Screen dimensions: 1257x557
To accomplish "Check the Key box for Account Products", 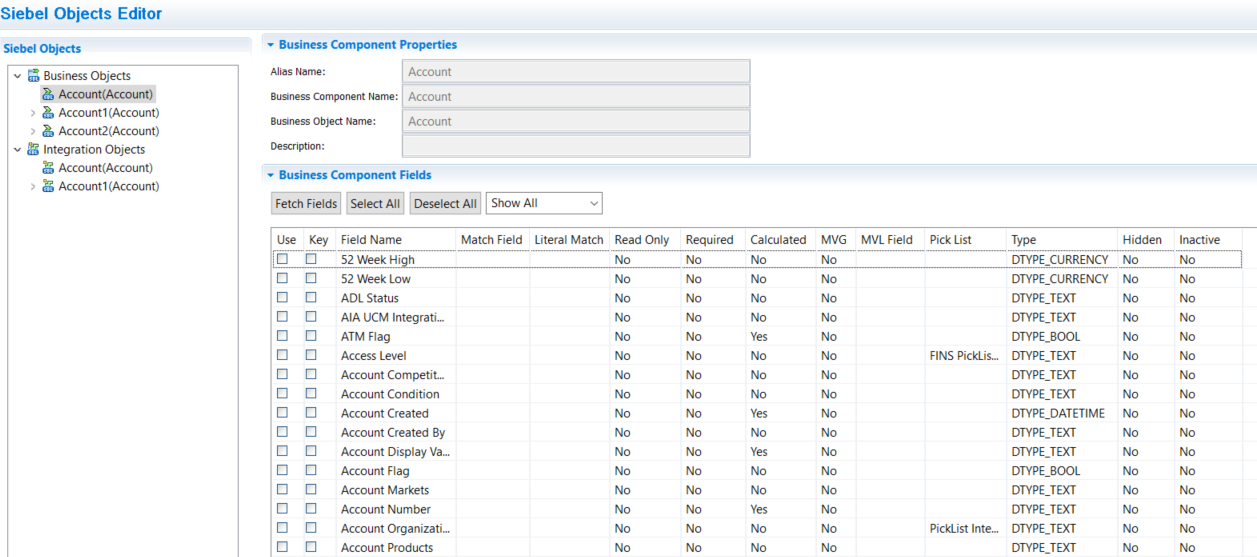I will [x=311, y=547].
